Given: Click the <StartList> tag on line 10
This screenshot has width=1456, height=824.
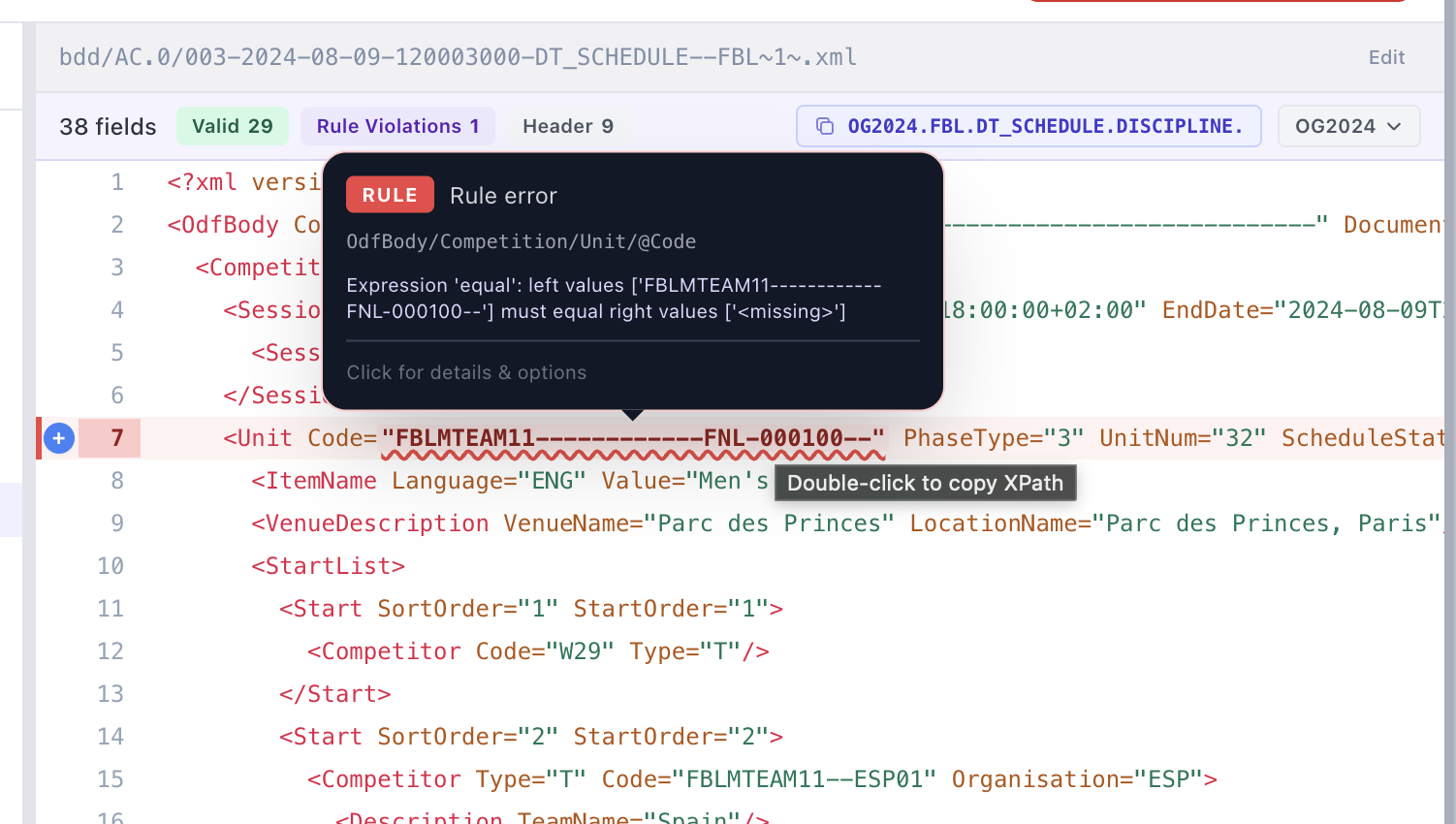Looking at the screenshot, I should 328,566.
